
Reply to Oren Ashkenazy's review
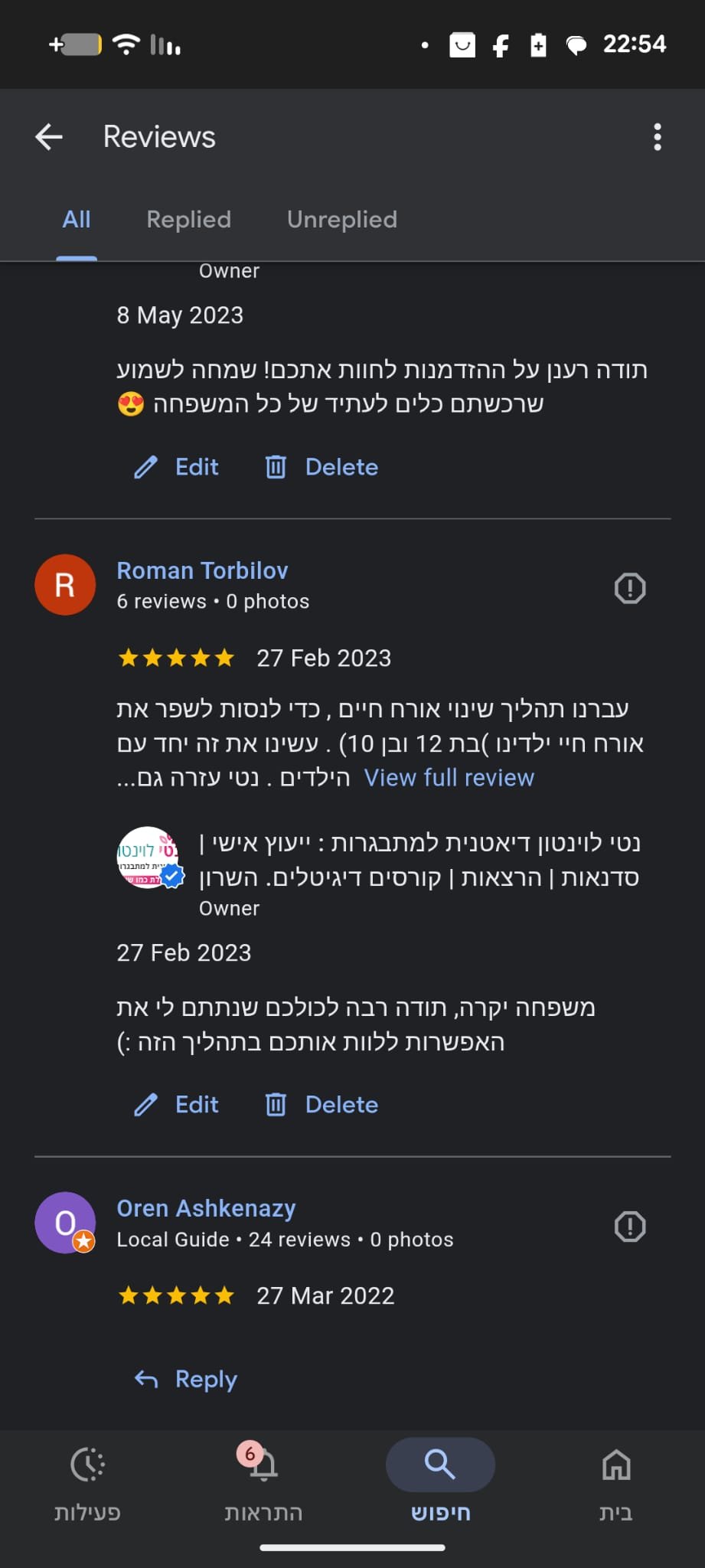187,1379
